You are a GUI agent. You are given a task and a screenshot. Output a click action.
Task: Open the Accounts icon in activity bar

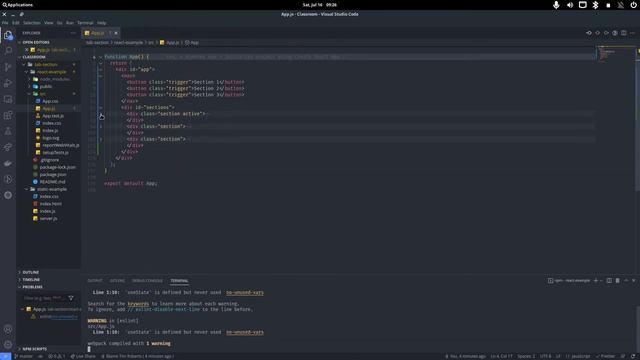click(8, 329)
